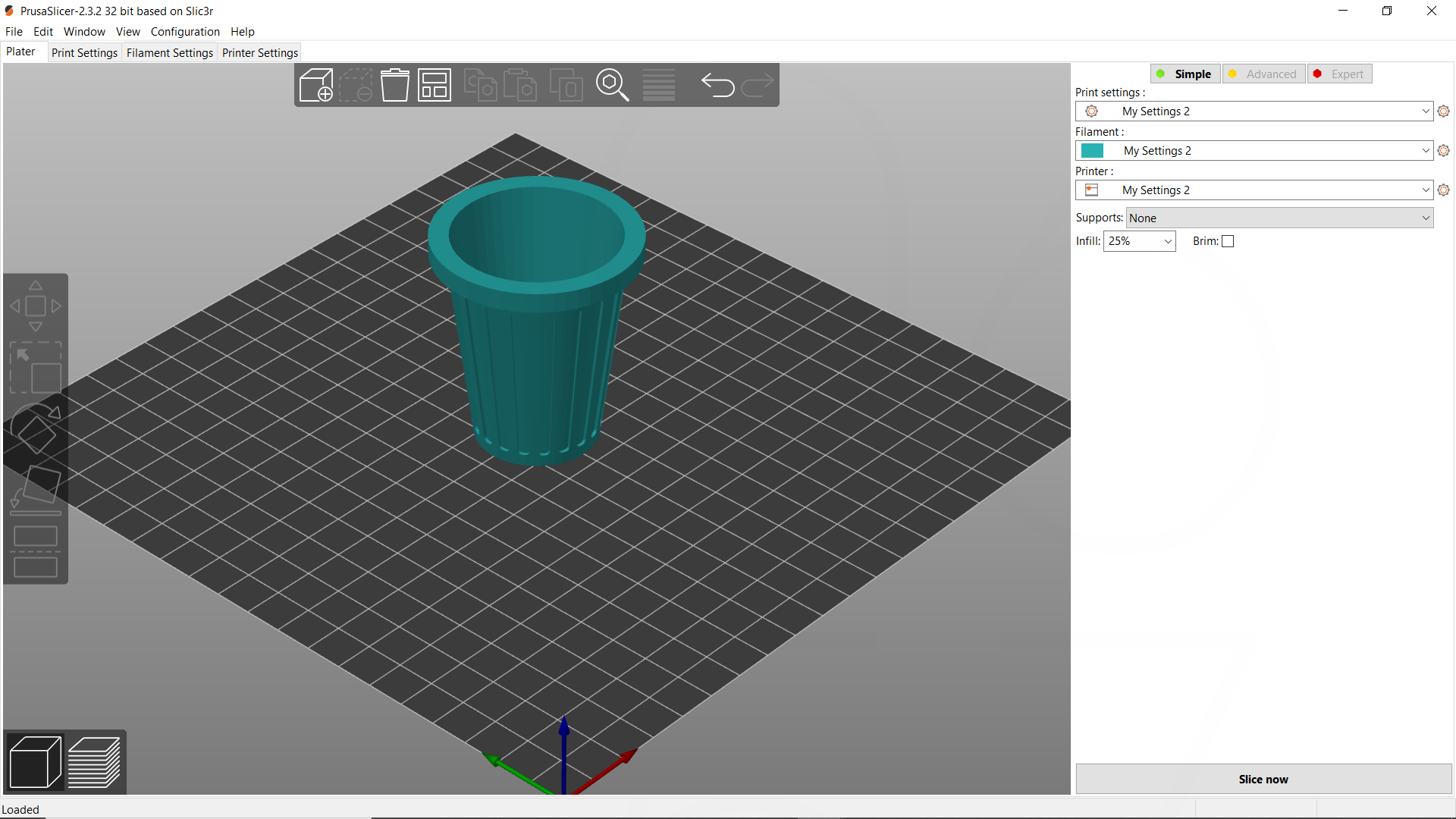
Task: Click the Loaded status bar text
Action: [x=20, y=810]
